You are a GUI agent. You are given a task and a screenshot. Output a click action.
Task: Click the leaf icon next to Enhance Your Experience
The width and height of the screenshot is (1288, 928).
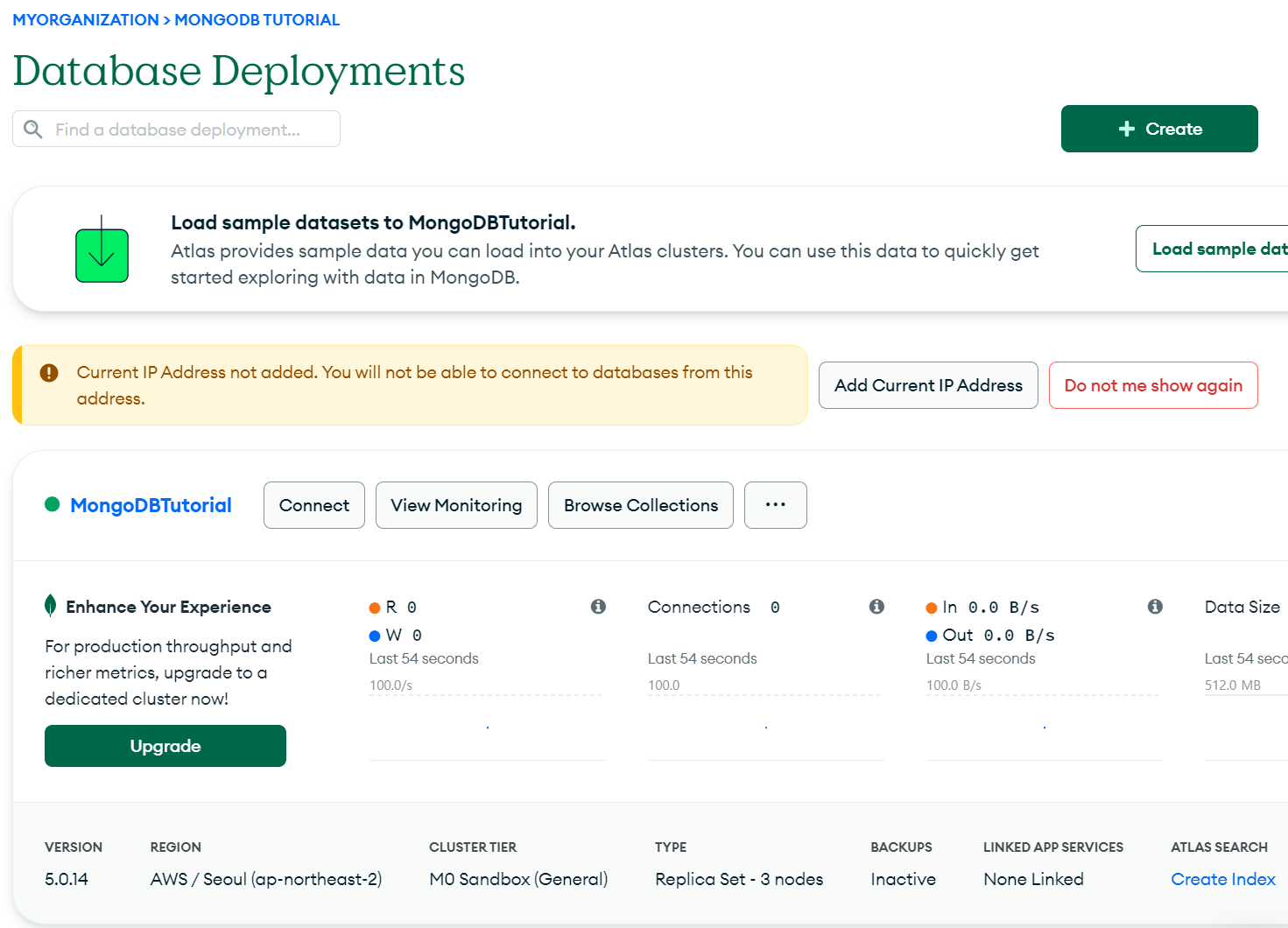pyautogui.click(x=51, y=606)
